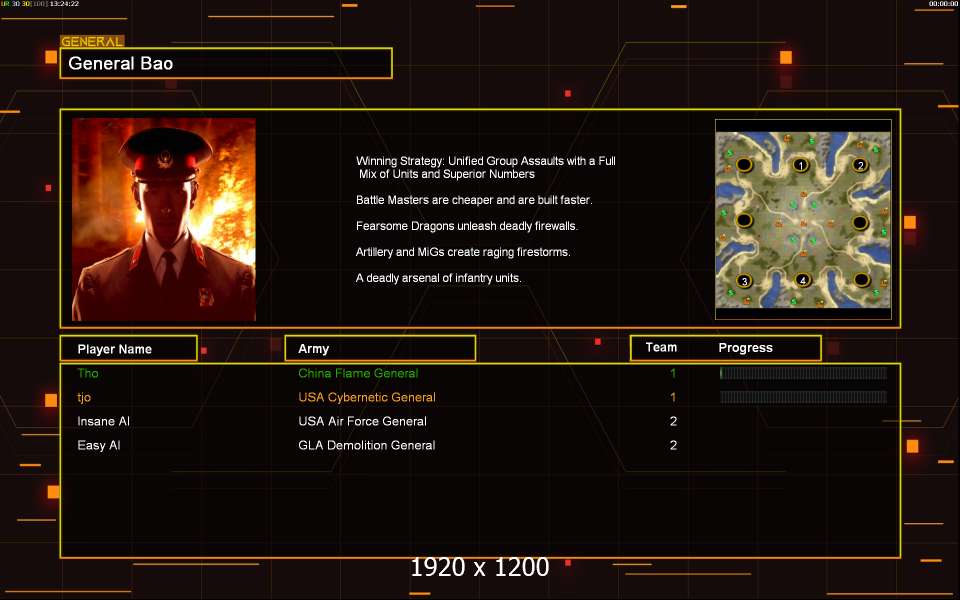Viewport: 960px width, 600px height.
Task: Click the Battle Masters are cheaper line
Action: coord(474,200)
